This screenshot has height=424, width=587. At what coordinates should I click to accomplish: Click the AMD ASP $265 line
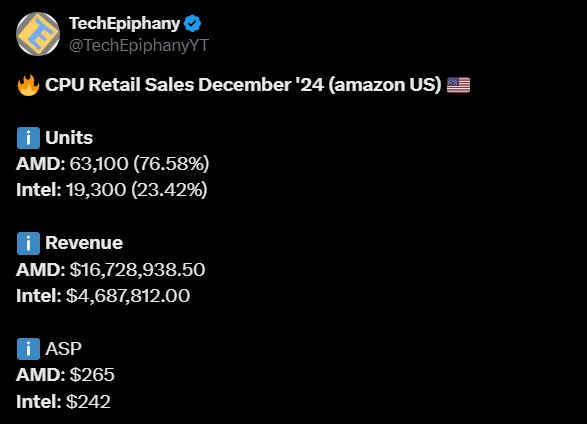click(65, 375)
